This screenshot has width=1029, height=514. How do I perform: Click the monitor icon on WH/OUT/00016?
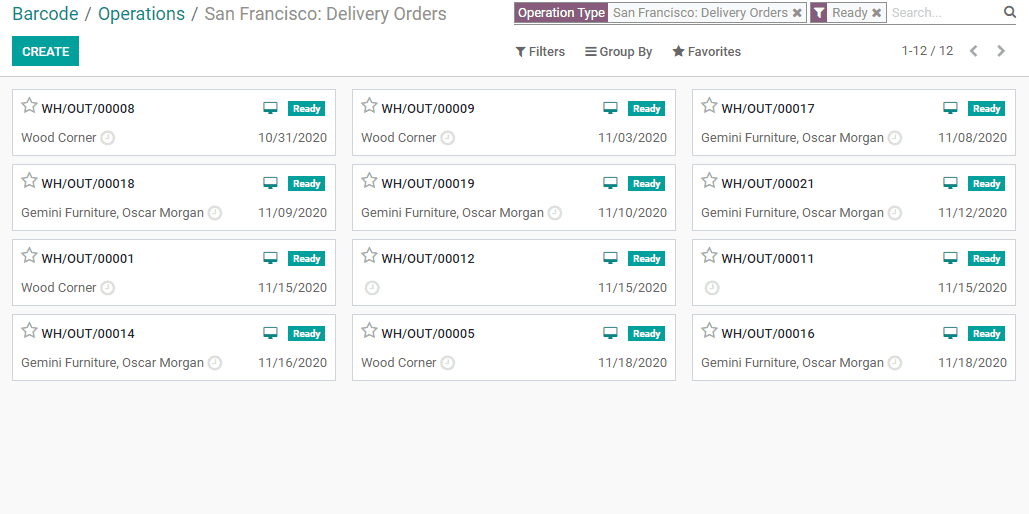tap(950, 333)
